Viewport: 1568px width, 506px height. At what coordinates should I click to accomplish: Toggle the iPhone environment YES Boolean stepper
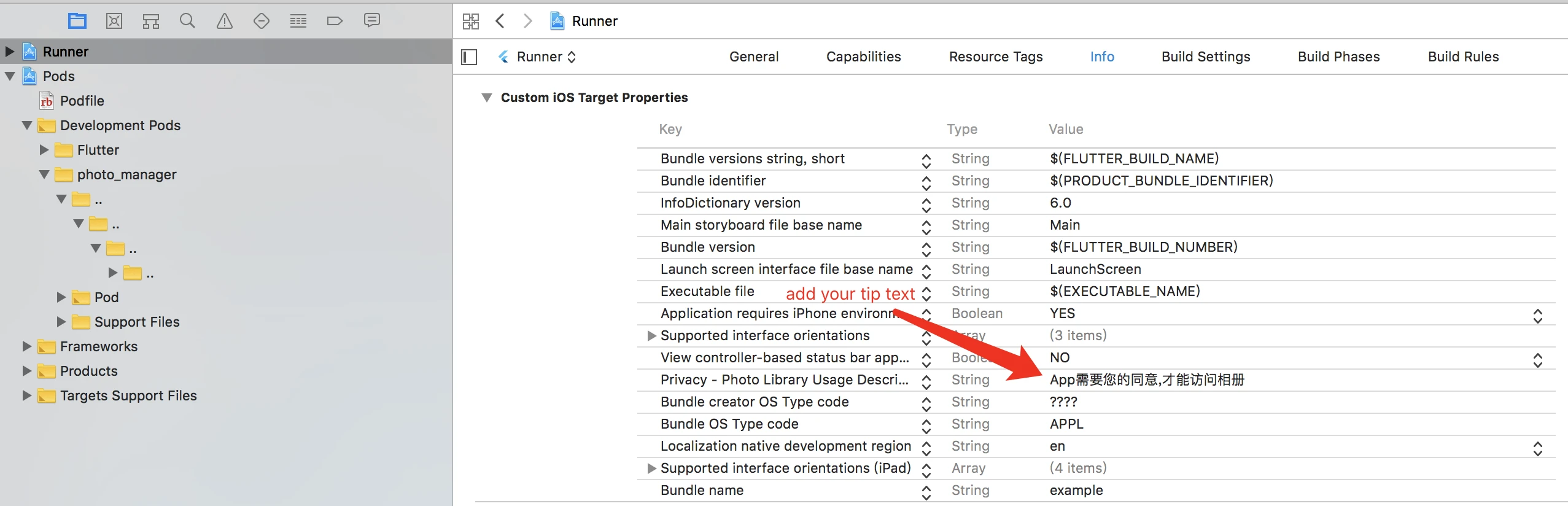[1537, 316]
